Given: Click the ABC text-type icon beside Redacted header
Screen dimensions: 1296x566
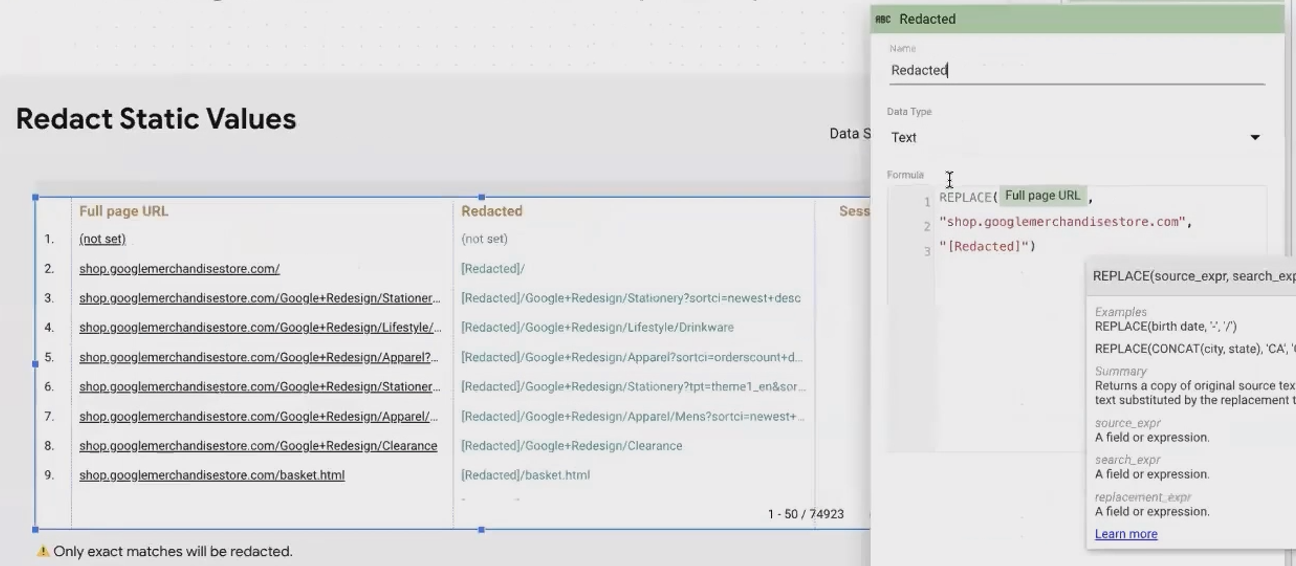Looking at the screenshot, I should (882, 19).
